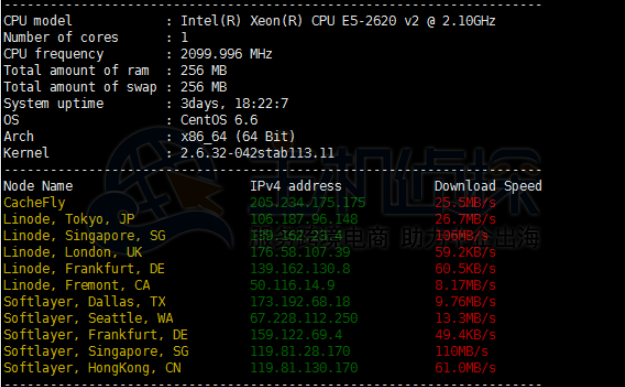Image resolution: width=625 pixels, height=387 pixels.
Task: Click the 13.3MB/s Seattle speed value
Action: 465,318
